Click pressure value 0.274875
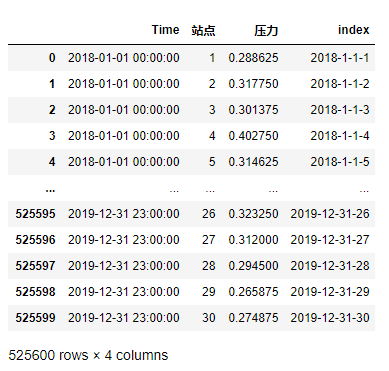The image size is (389, 371). (x=253, y=318)
